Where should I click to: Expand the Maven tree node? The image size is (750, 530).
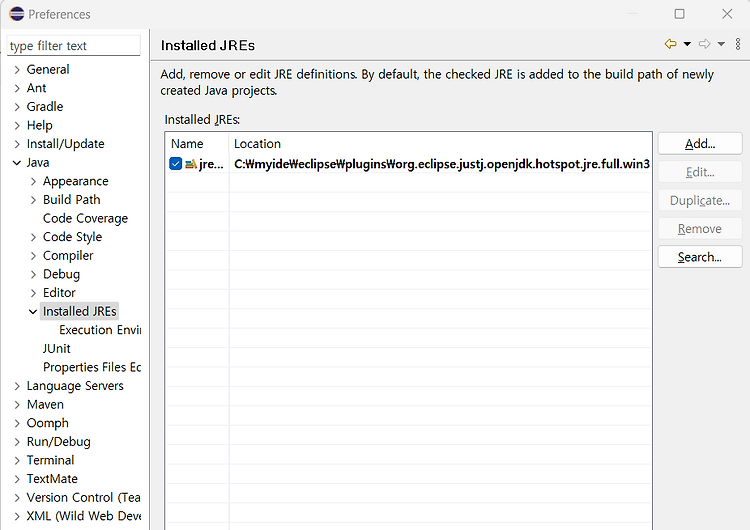click(x=17, y=405)
